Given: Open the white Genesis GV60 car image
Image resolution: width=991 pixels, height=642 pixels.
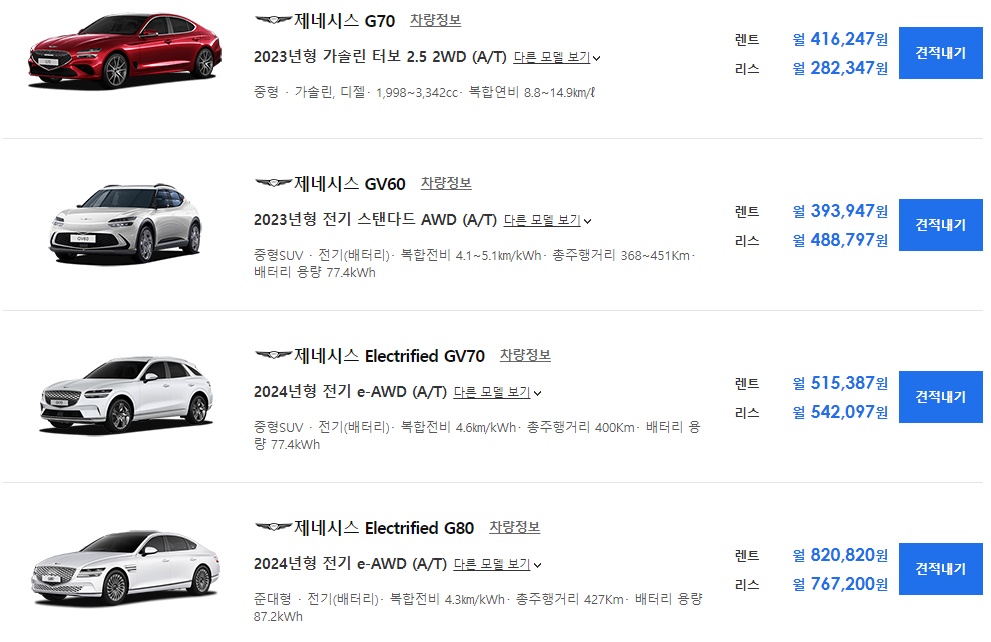Looking at the screenshot, I should tap(125, 223).
